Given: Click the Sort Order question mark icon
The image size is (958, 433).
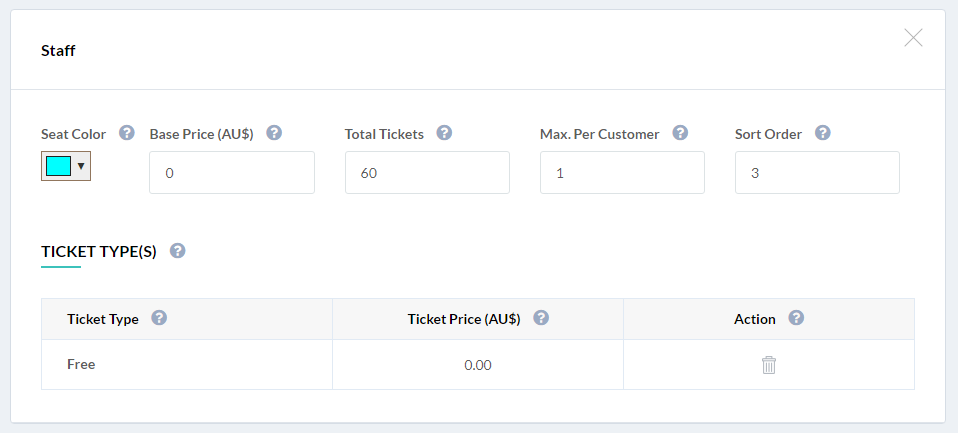Looking at the screenshot, I should 822,133.
